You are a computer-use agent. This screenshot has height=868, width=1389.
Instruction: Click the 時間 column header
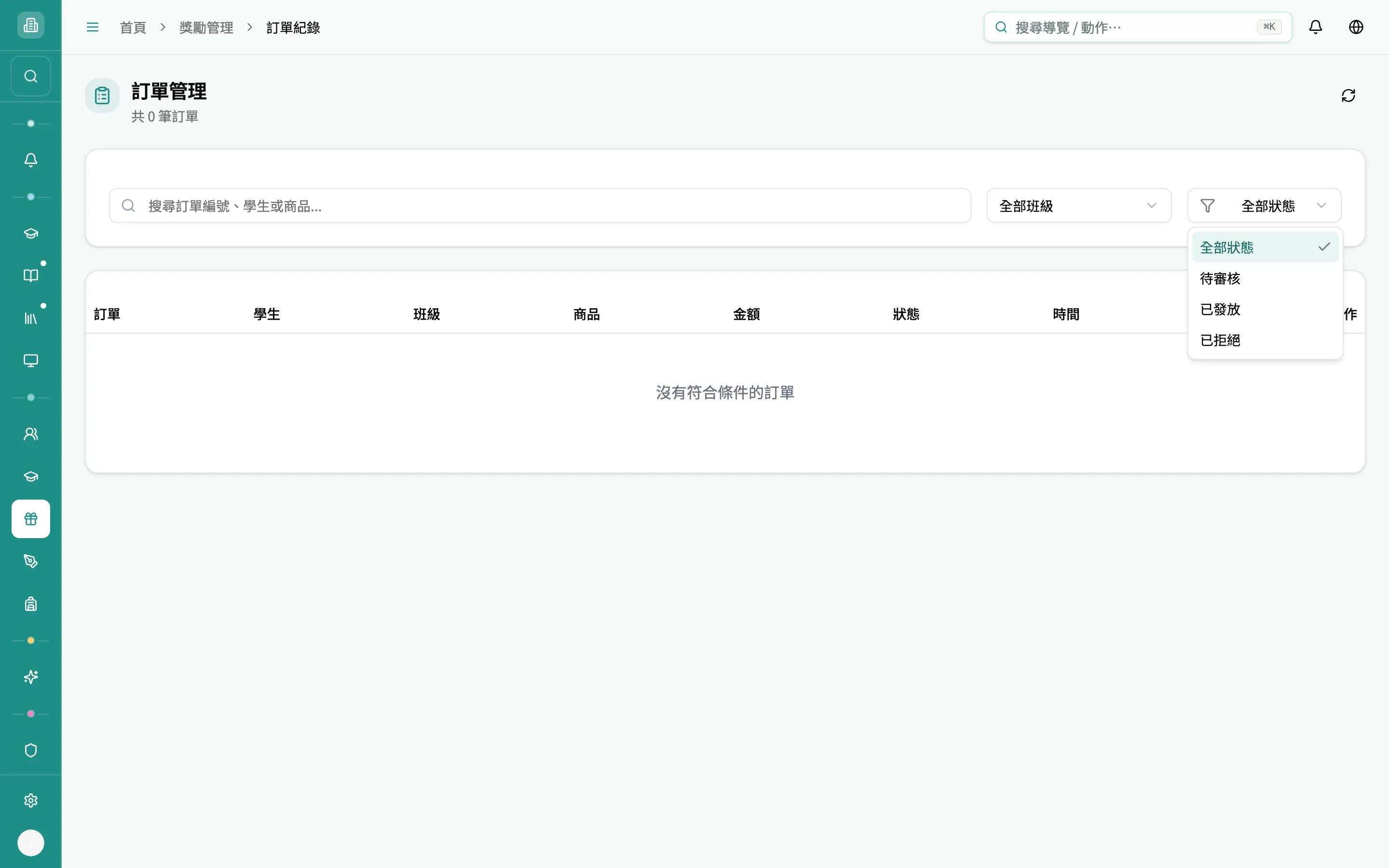(x=1066, y=314)
